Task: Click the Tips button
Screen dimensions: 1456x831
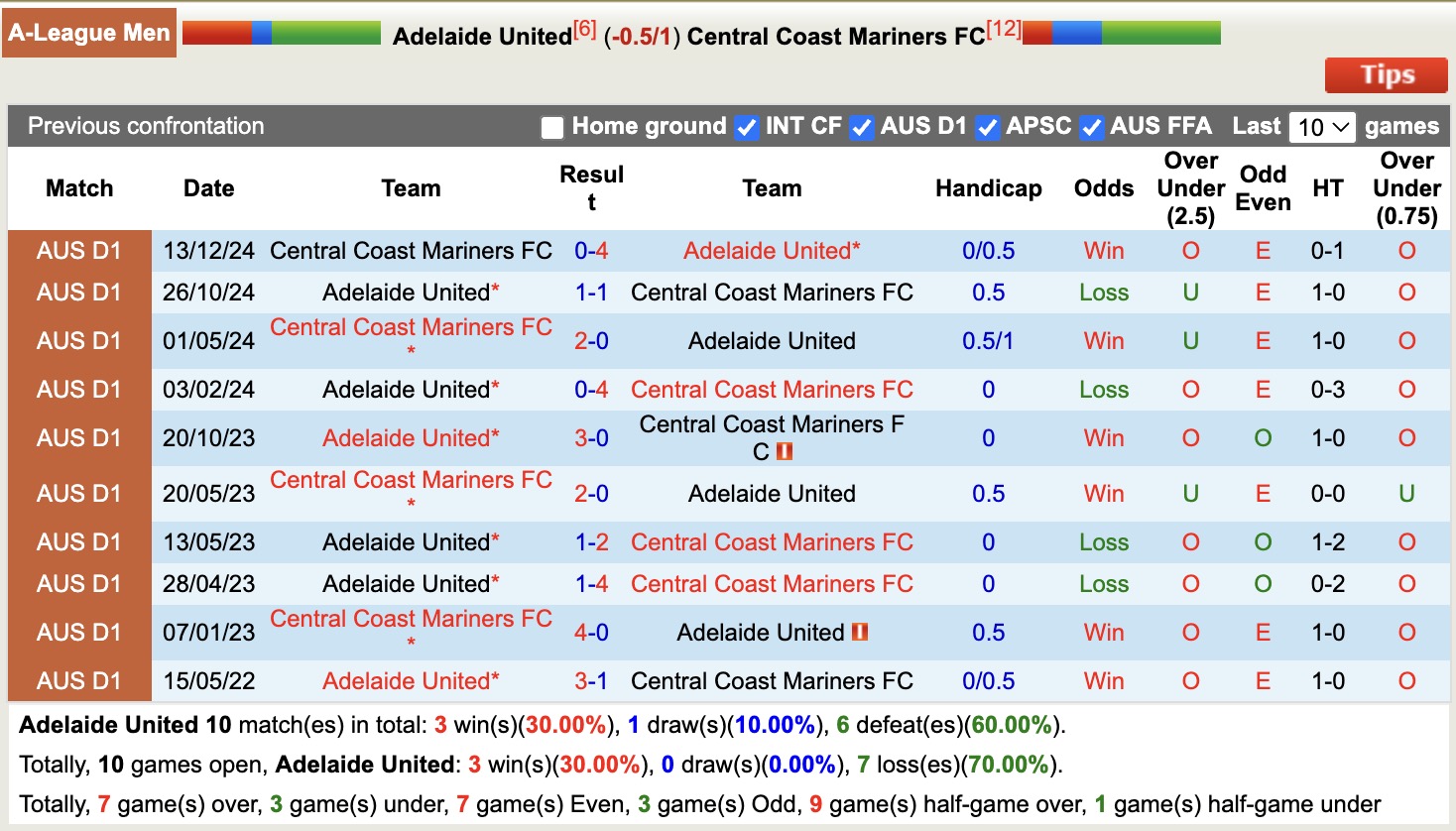Action: click(1386, 74)
